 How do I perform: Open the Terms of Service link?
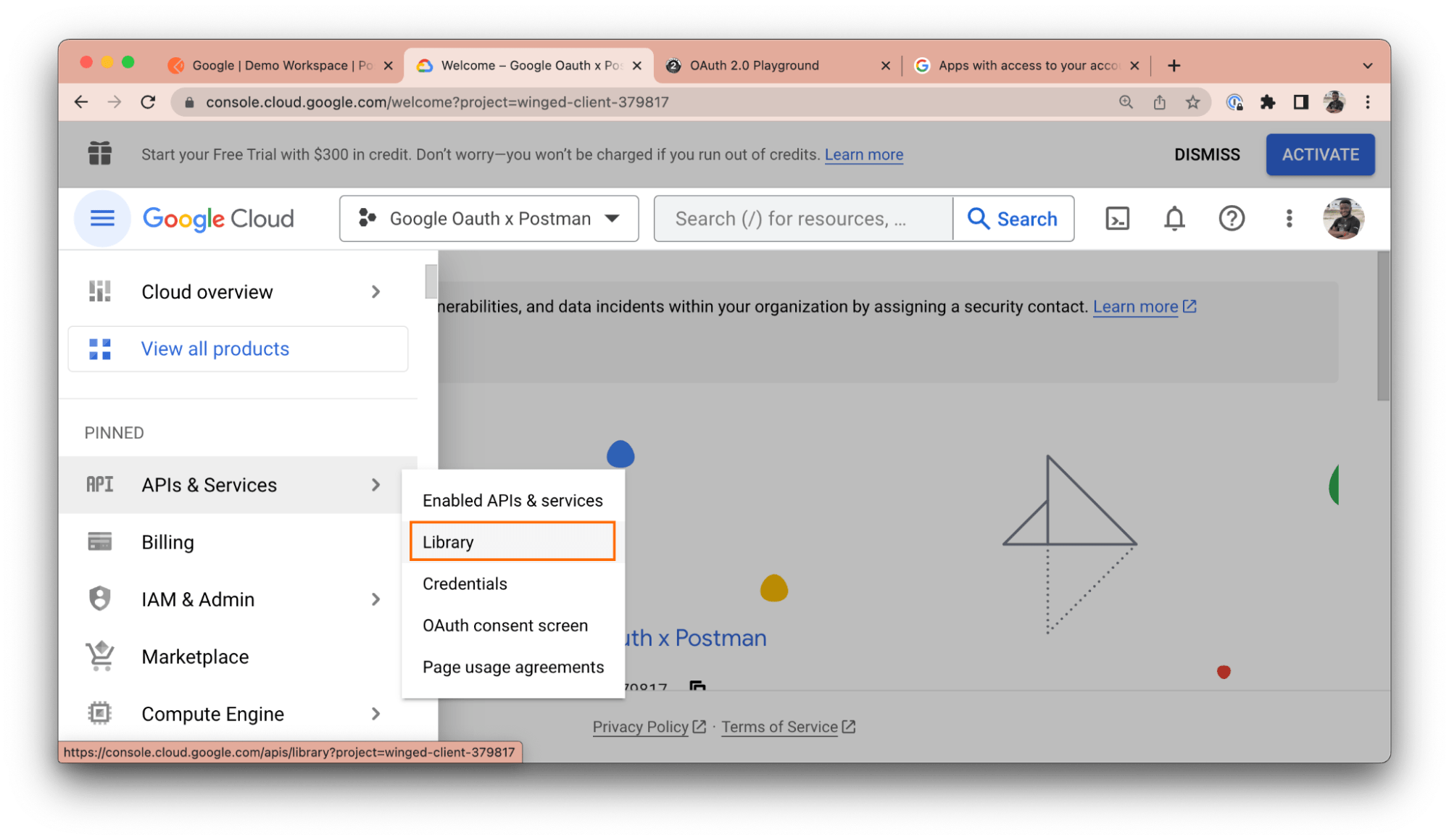tap(788, 726)
